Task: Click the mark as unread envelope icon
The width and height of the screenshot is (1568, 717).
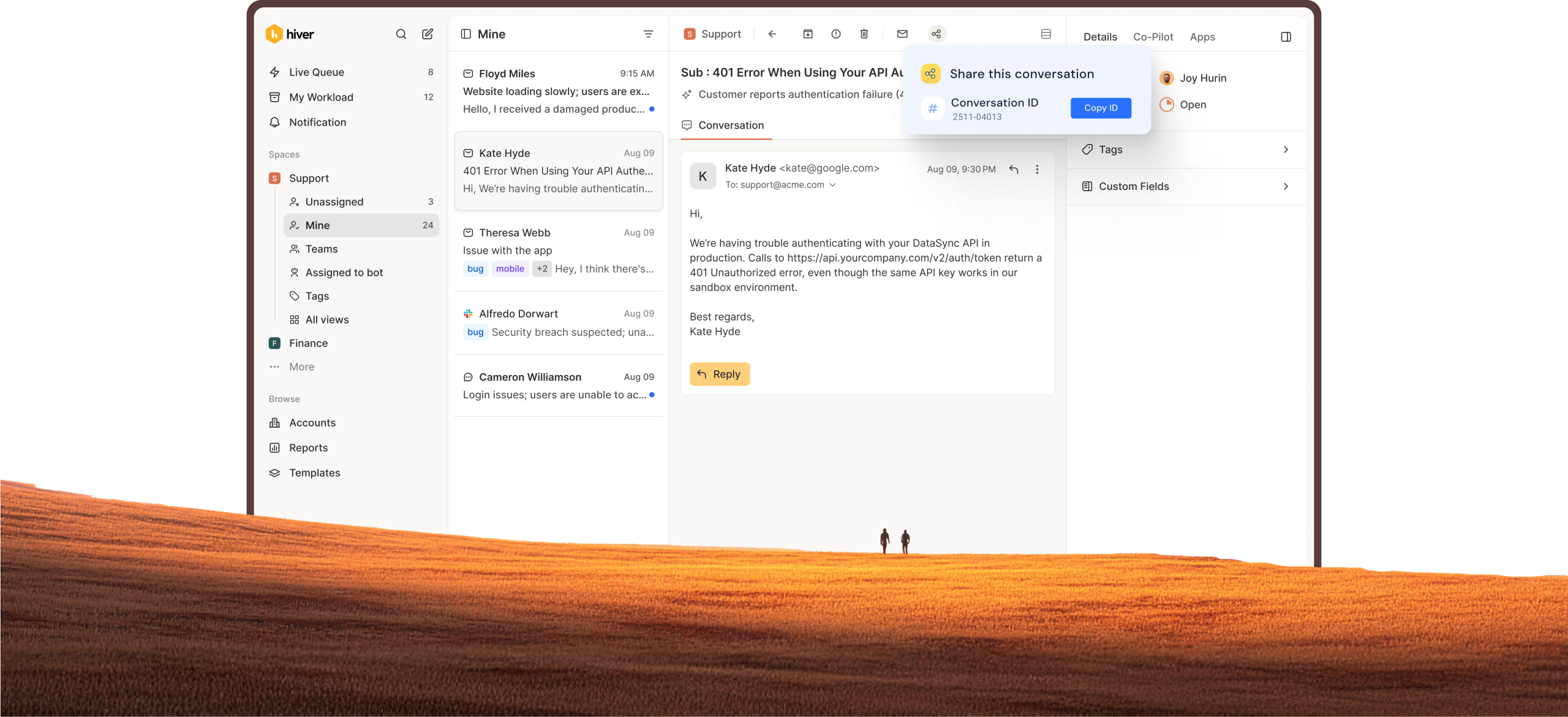Action: tap(902, 34)
